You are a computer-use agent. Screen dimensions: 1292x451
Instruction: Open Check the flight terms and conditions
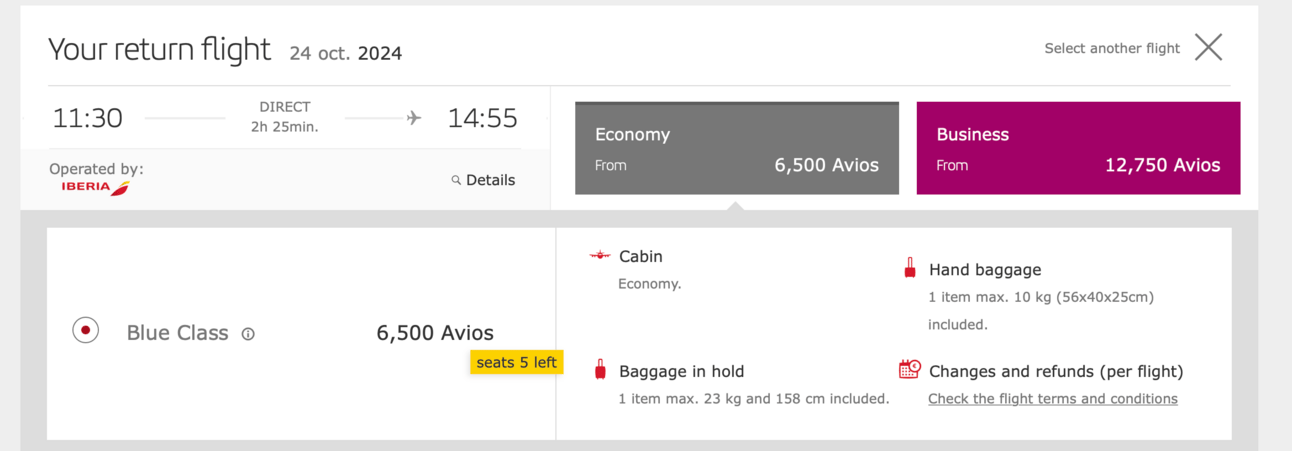point(1053,398)
